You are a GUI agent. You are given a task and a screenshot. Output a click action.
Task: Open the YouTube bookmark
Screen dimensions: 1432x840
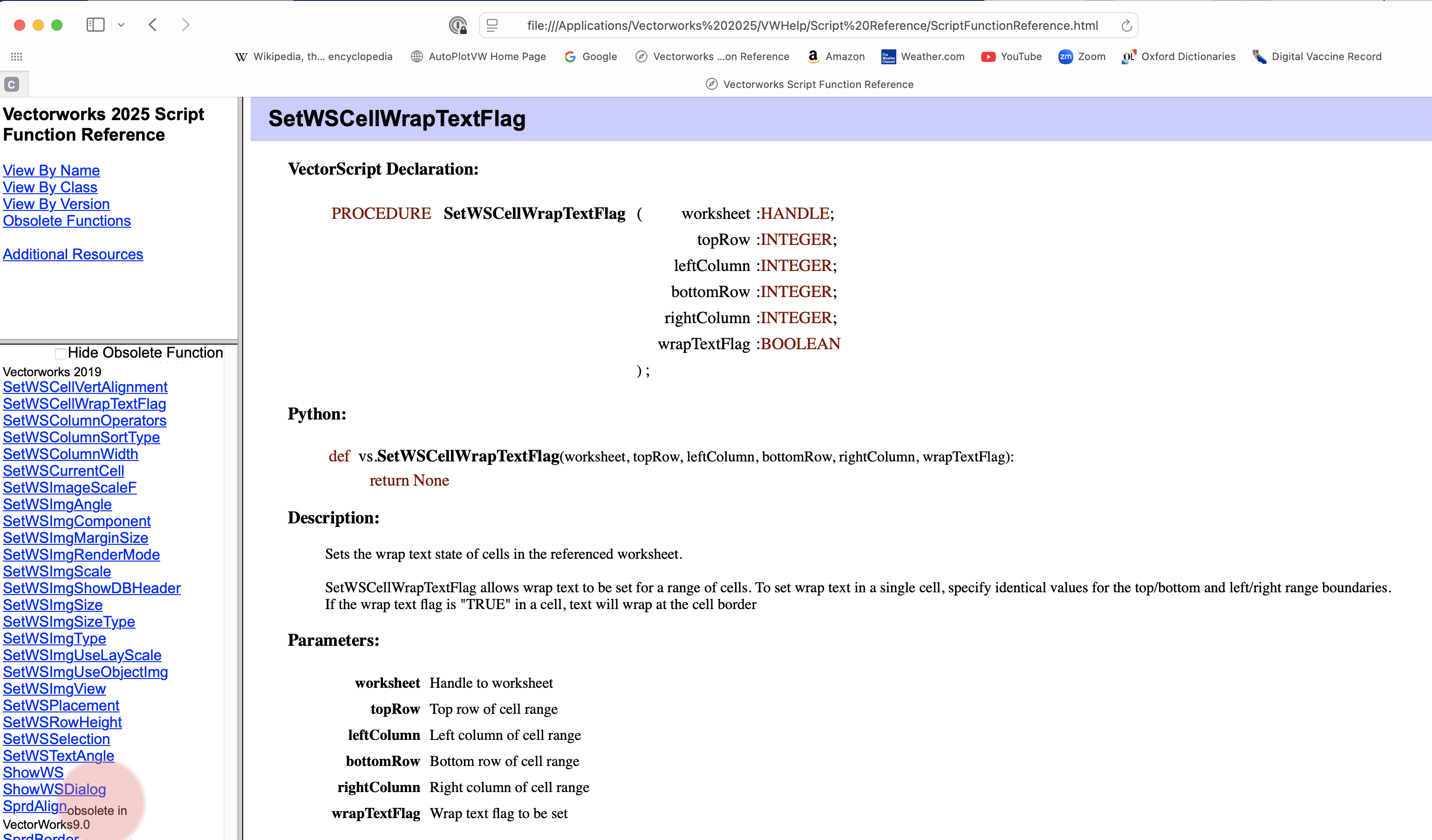pos(1011,56)
